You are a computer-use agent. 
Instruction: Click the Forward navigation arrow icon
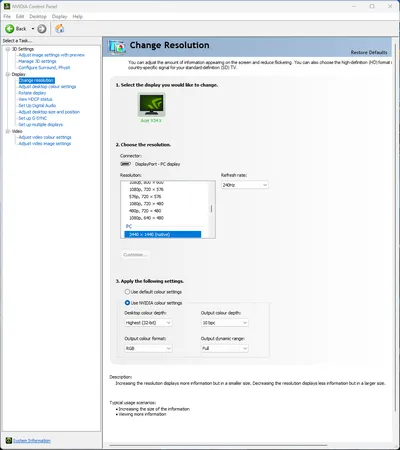tap(42, 29)
